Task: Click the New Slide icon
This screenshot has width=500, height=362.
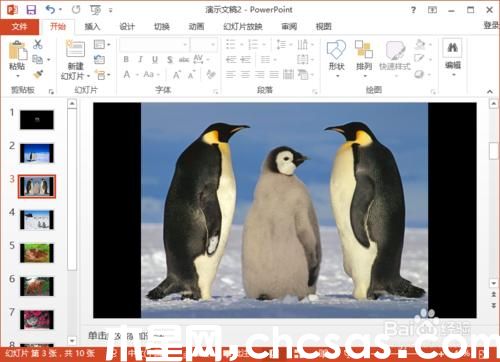Action: click(75, 49)
